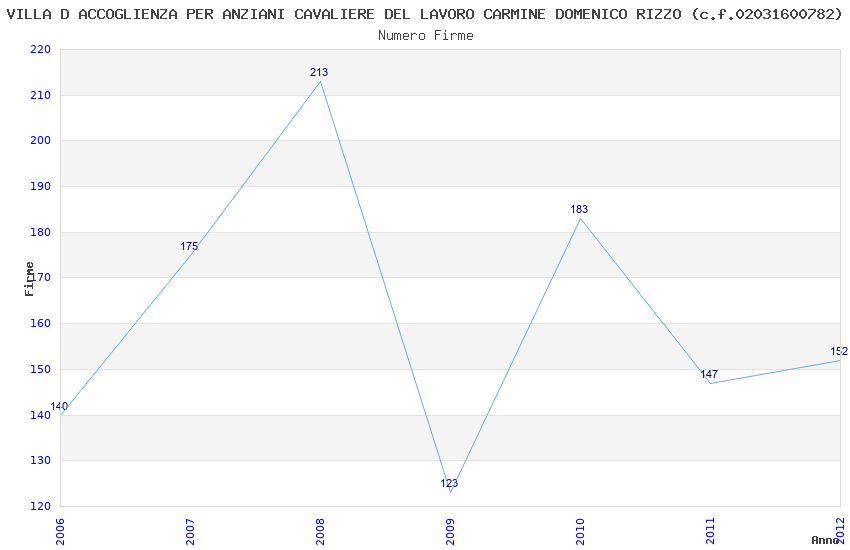The width and height of the screenshot is (850, 550).
Task: Click the 'Numero Firme' subtitle
Action: click(426, 35)
